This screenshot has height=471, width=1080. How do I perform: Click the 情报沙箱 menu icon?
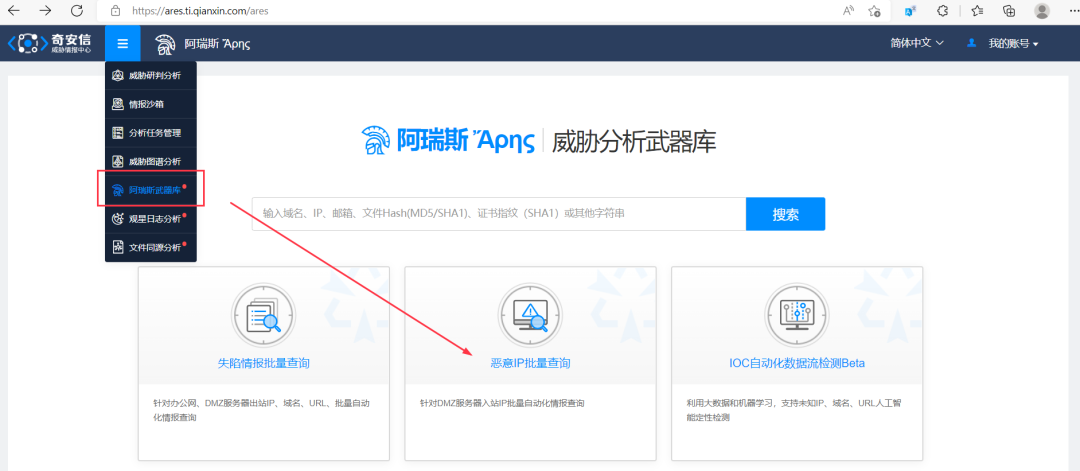tap(118, 104)
